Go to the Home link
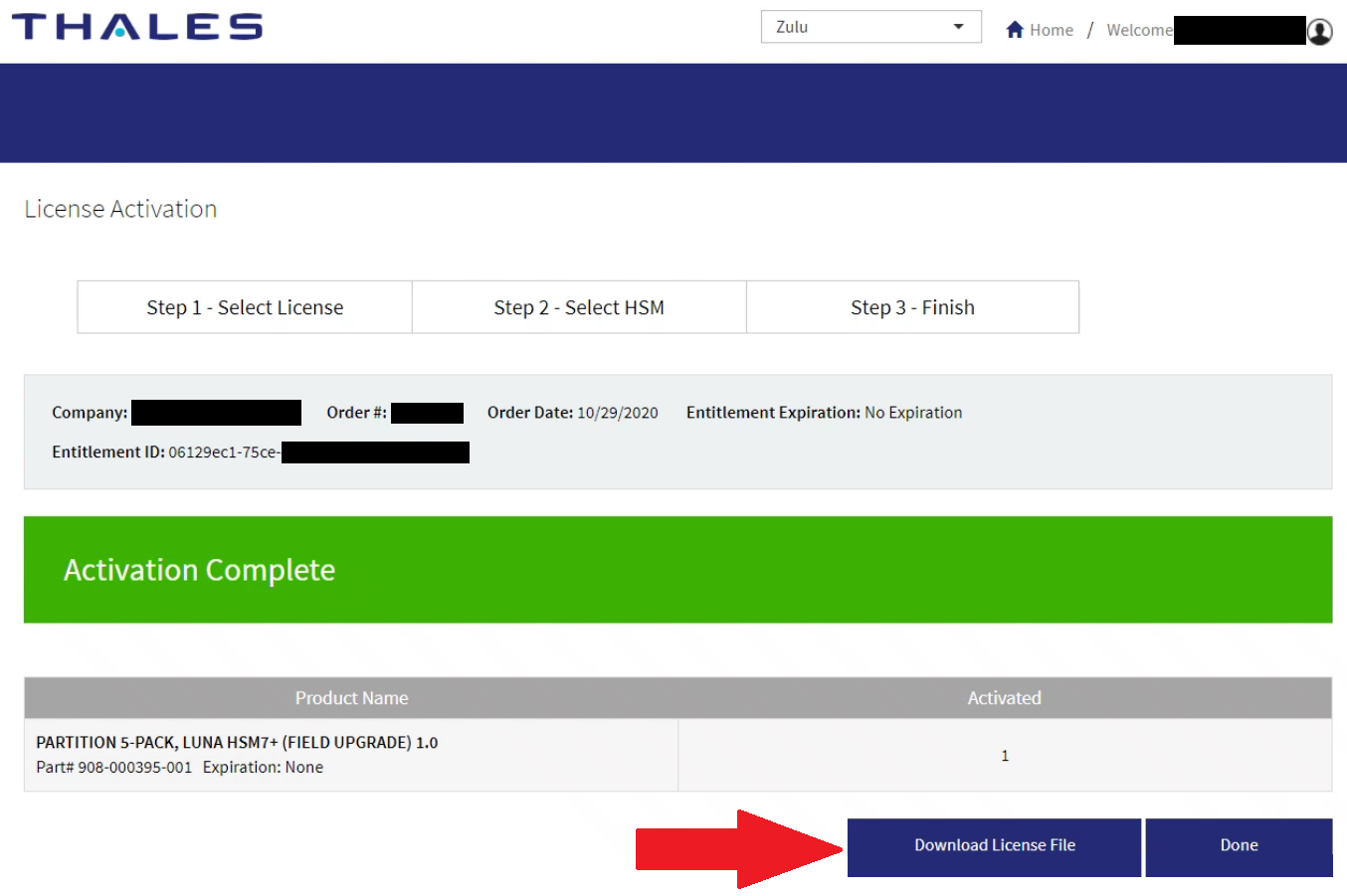 click(x=1051, y=30)
